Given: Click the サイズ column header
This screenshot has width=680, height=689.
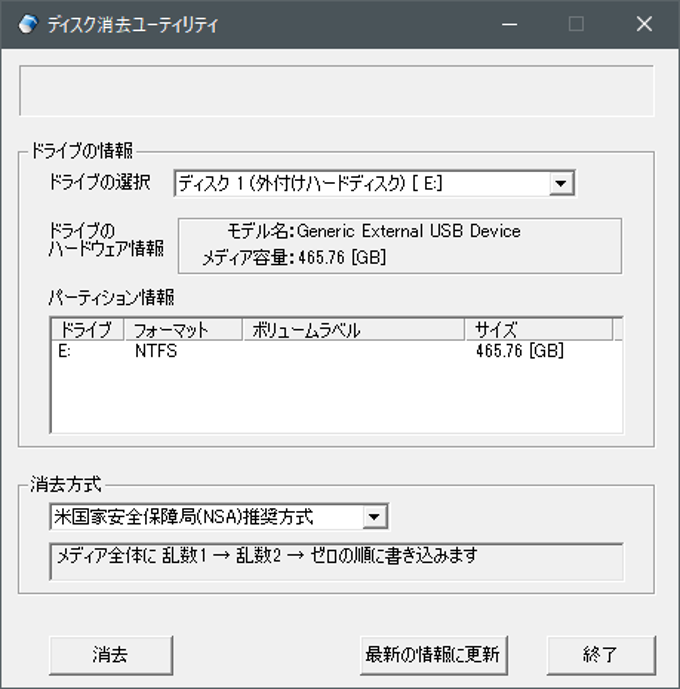Looking at the screenshot, I should tap(539, 329).
